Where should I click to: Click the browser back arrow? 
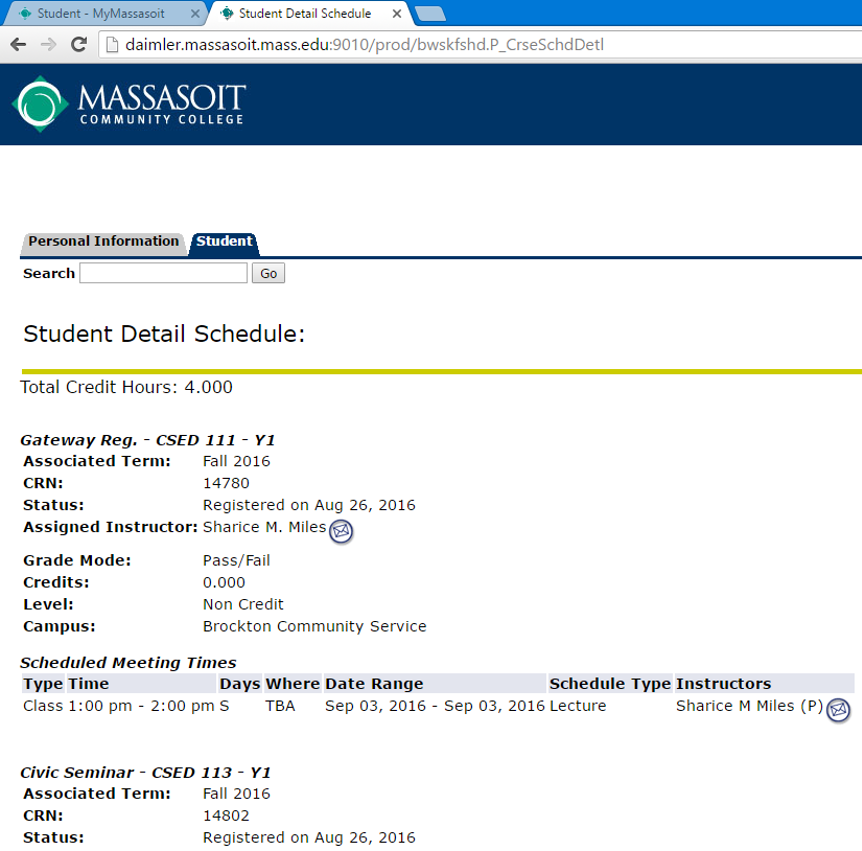coord(17,44)
